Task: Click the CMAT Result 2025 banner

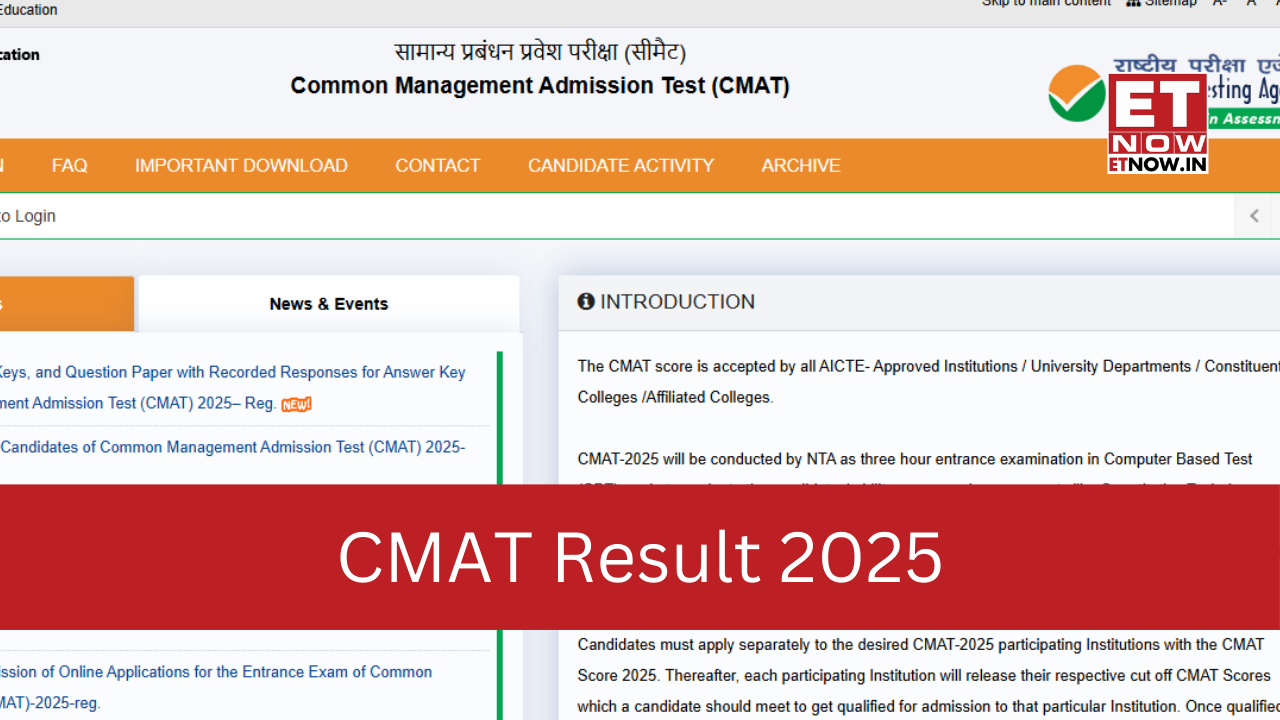Action: click(640, 557)
